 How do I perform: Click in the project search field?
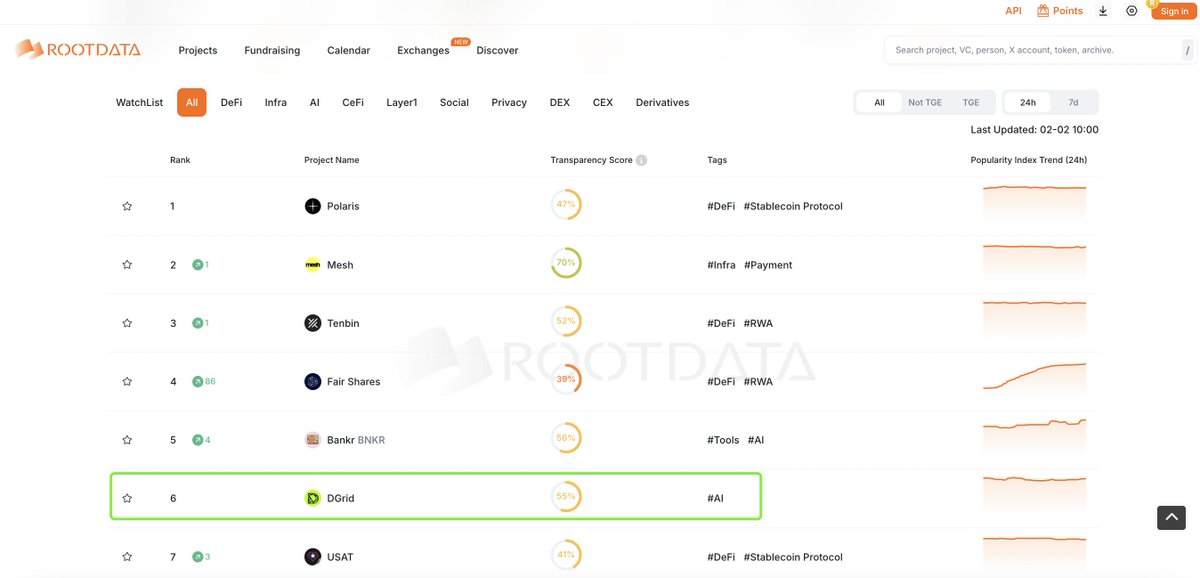[1039, 50]
